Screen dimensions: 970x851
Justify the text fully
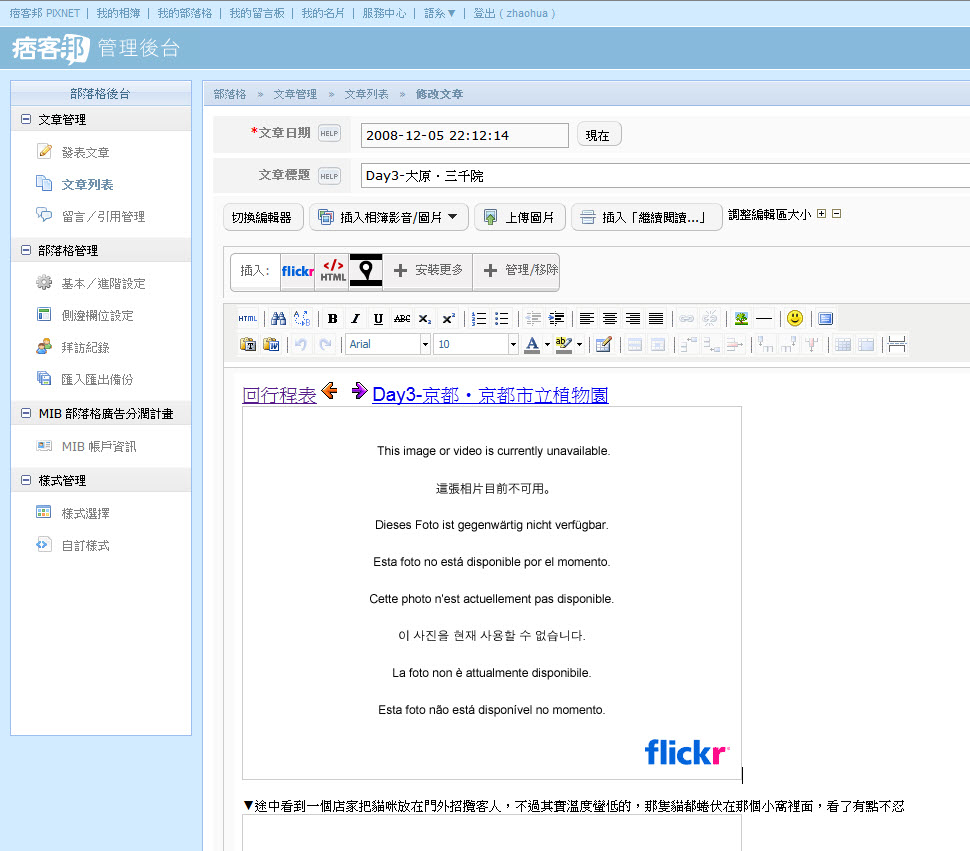pyautogui.click(x=656, y=319)
